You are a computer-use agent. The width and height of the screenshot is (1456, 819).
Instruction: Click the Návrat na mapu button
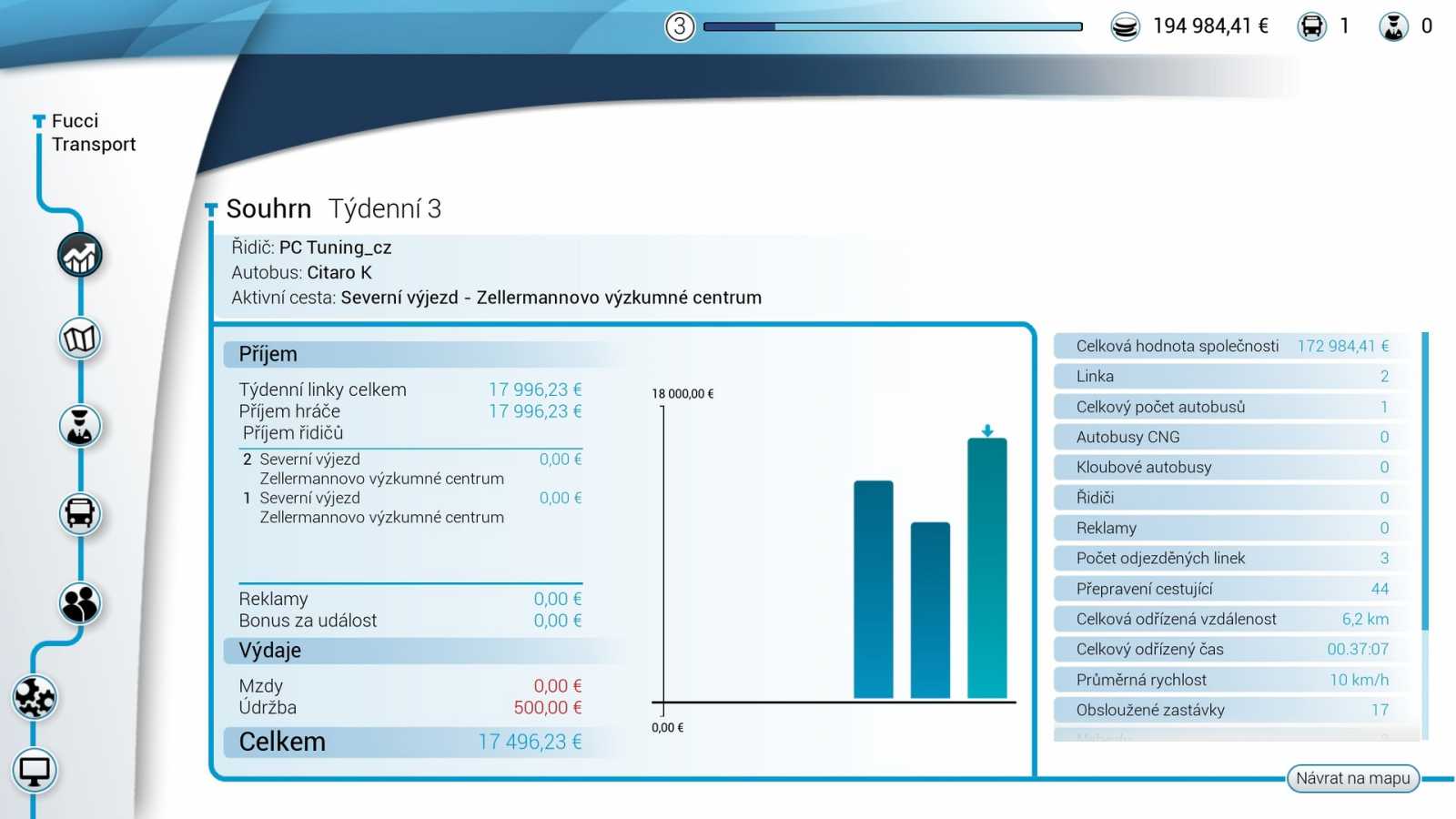tap(1353, 778)
